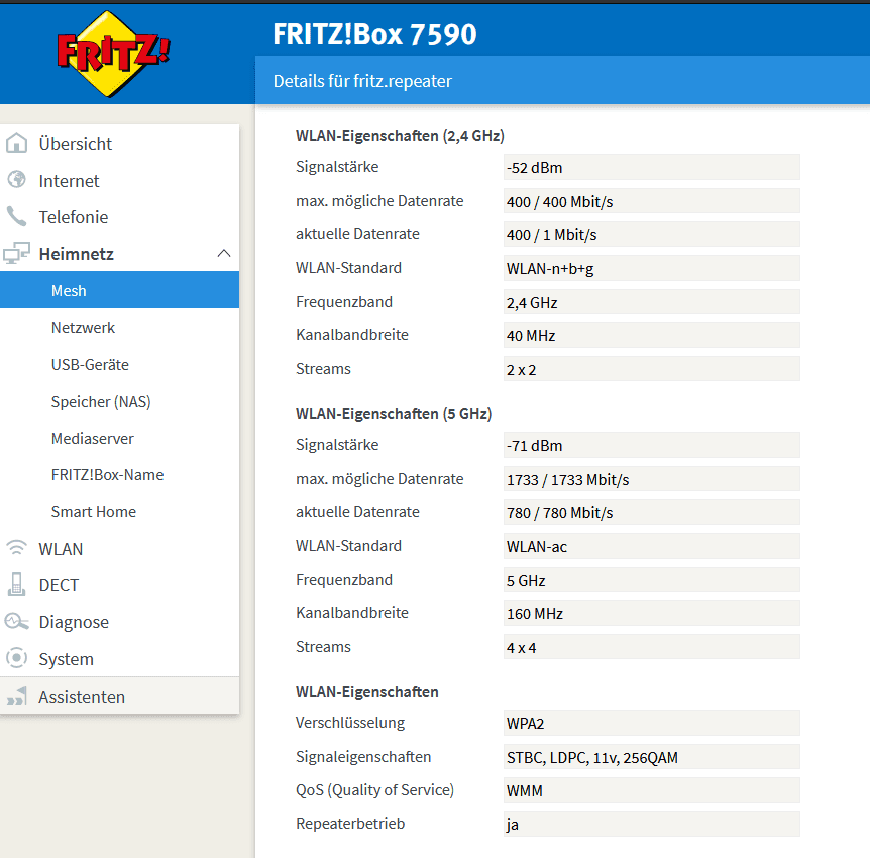Click the FRITZ!Box 7590 title
Viewport: 870px width, 858px height.
click(375, 34)
